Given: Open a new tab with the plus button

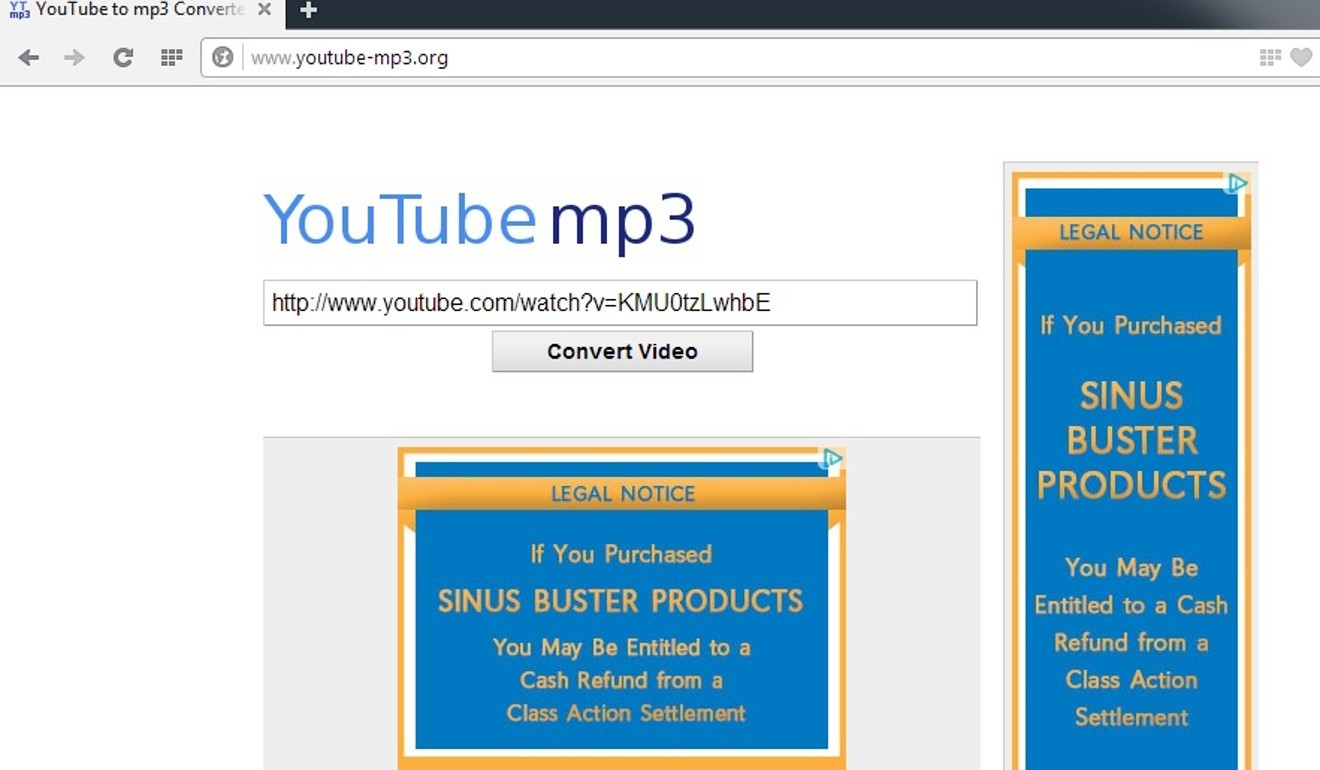Looking at the screenshot, I should click(309, 11).
